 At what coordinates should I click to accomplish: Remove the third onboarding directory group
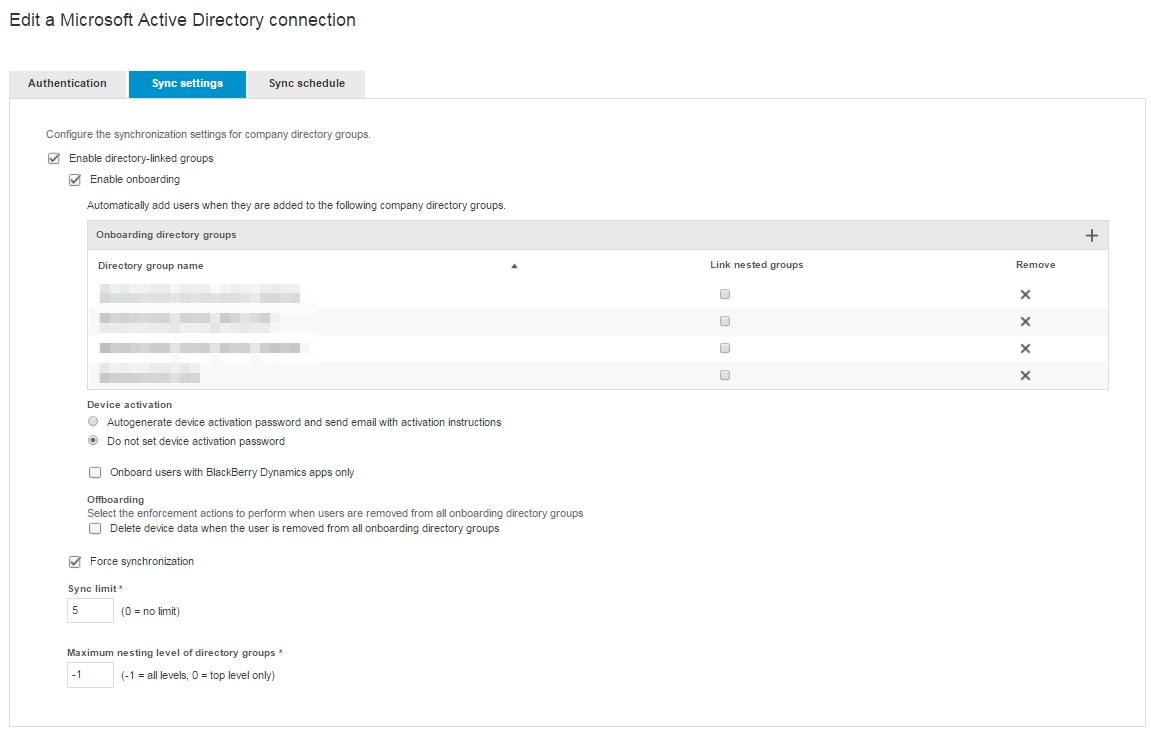click(x=1025, y=349)
